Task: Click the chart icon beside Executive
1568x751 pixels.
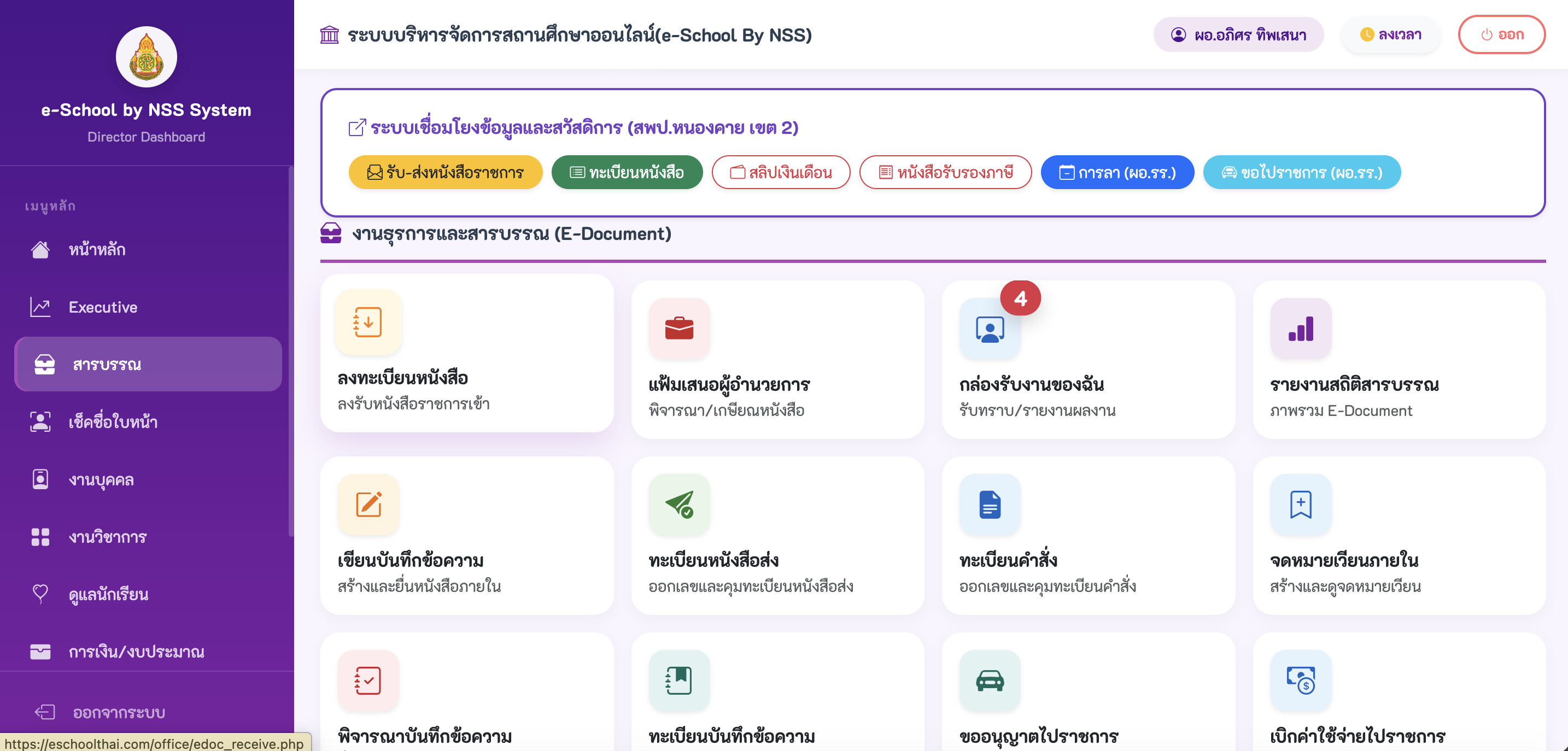Action: pos(40,307)
